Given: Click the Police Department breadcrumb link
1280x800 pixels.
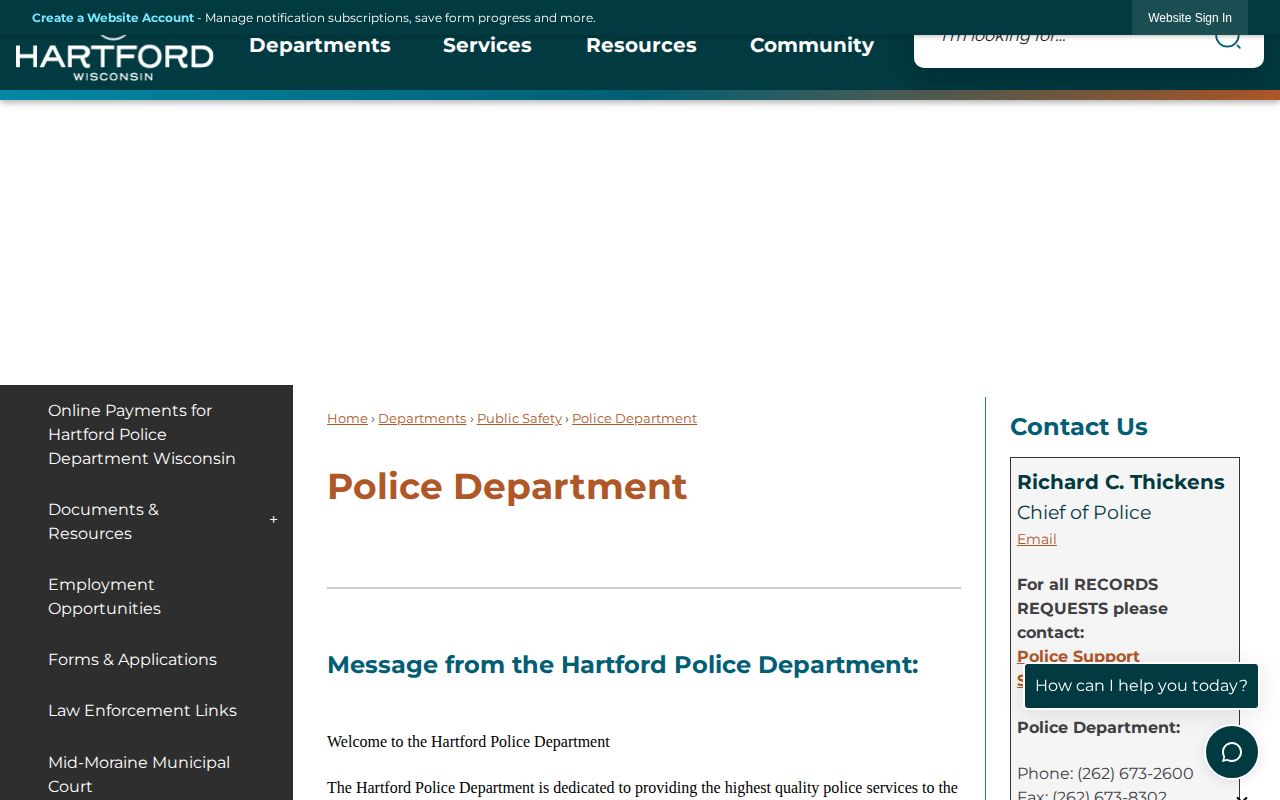Looking at the screenshot, I should pyautogui.click(x=634, y=418).
